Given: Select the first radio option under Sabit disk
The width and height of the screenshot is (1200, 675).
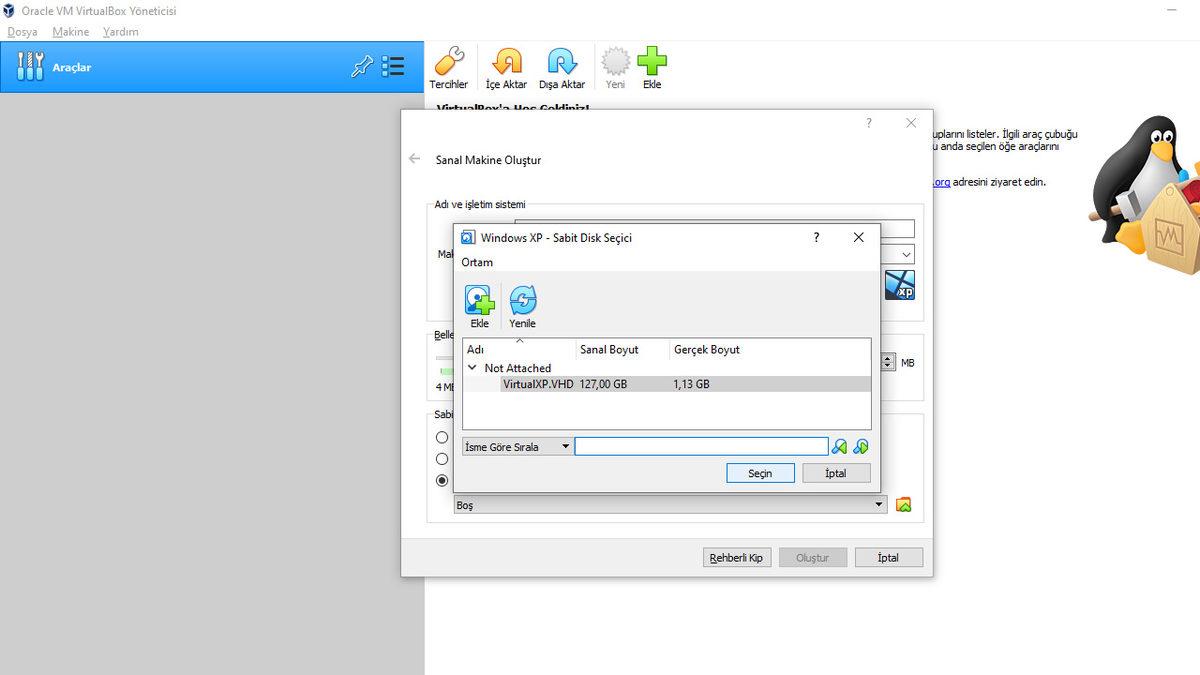Looking at the screenshot, I should [441, 437].
